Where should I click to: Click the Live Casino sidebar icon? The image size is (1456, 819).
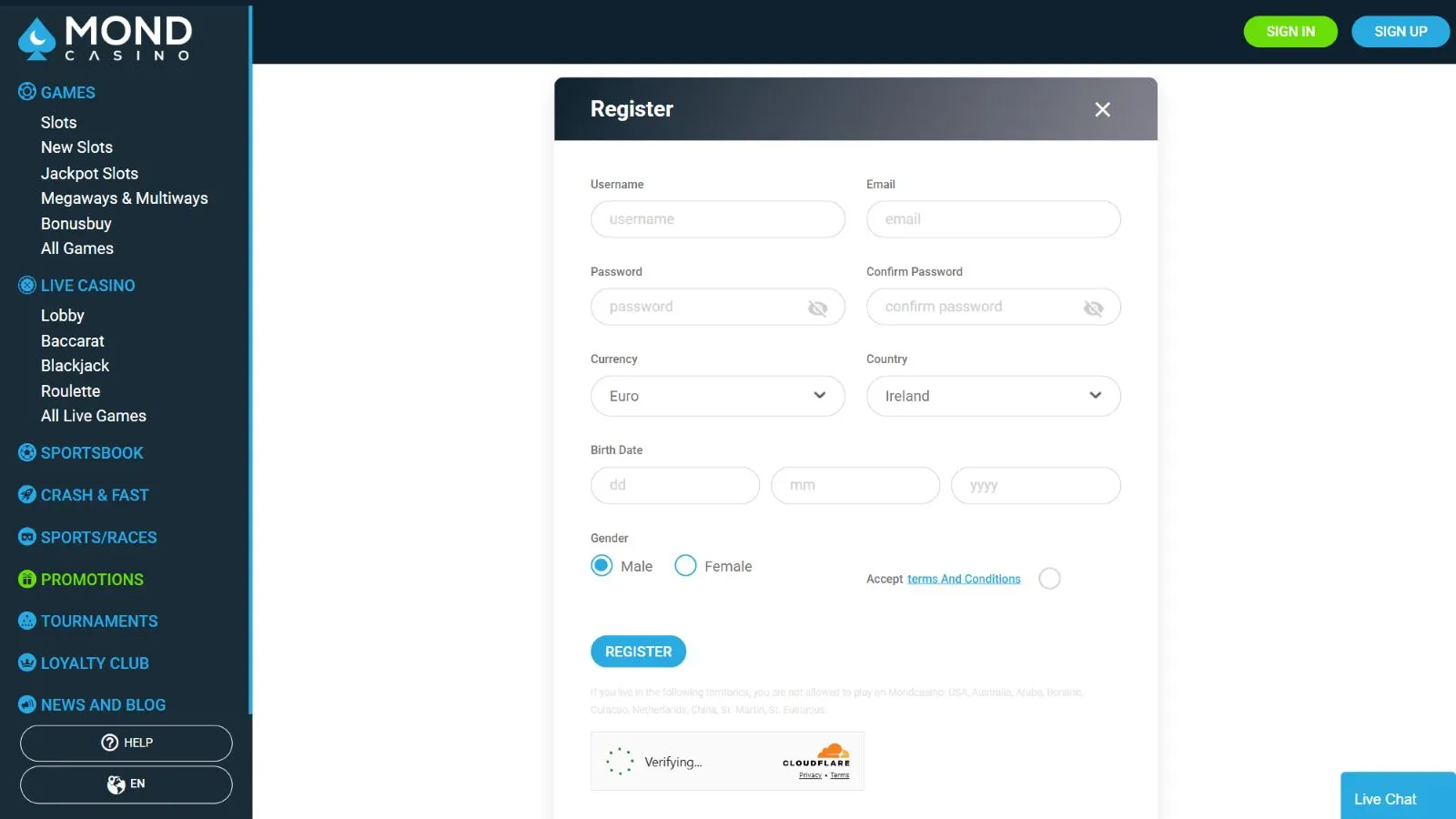[27, 285]
